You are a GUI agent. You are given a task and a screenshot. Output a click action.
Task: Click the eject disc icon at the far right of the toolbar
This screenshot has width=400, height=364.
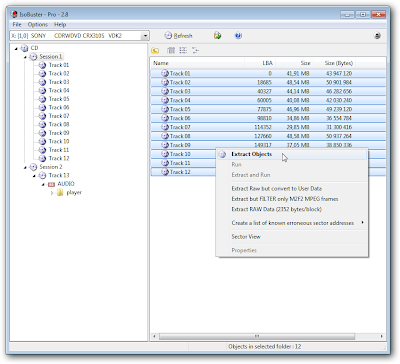[377, 36]
